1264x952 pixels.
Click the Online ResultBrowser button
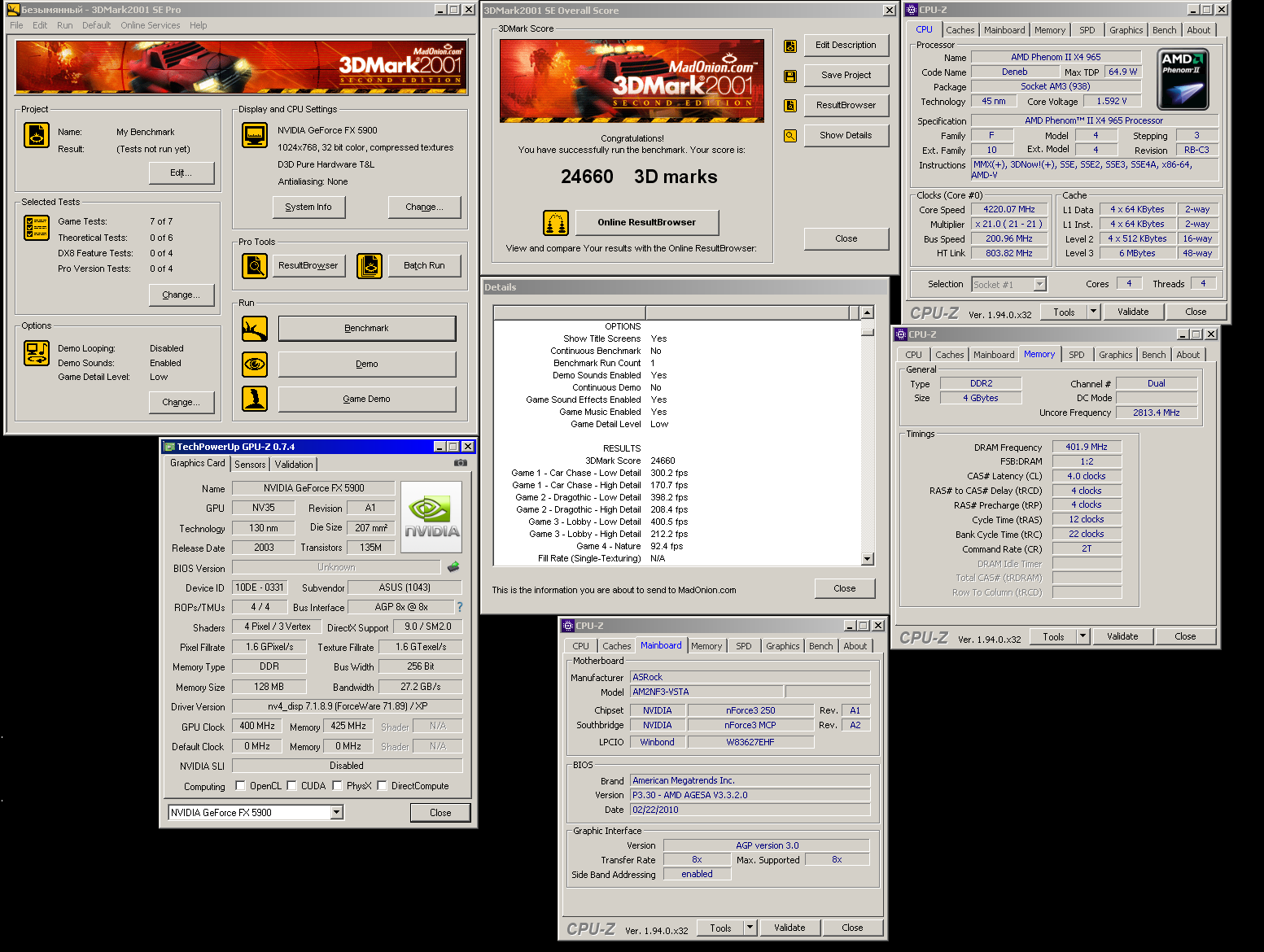[x=647, y=222]
